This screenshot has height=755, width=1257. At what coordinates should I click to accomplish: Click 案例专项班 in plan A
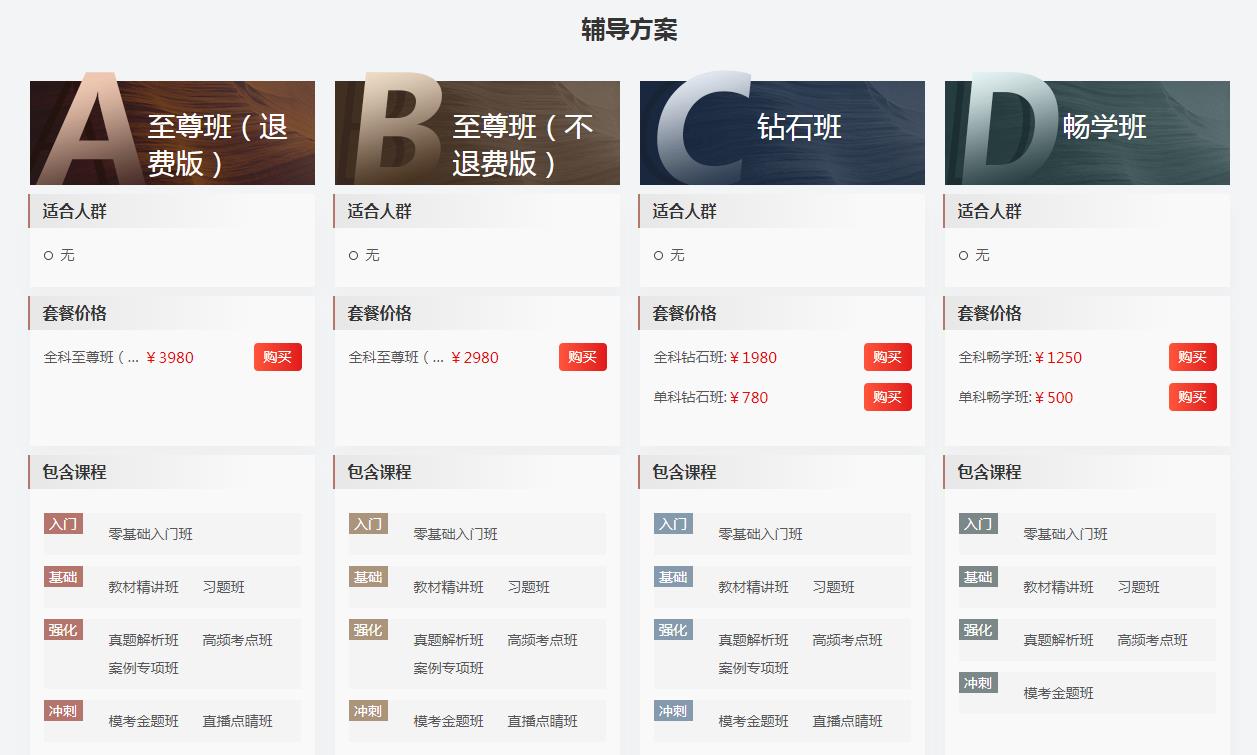point(144,668)
